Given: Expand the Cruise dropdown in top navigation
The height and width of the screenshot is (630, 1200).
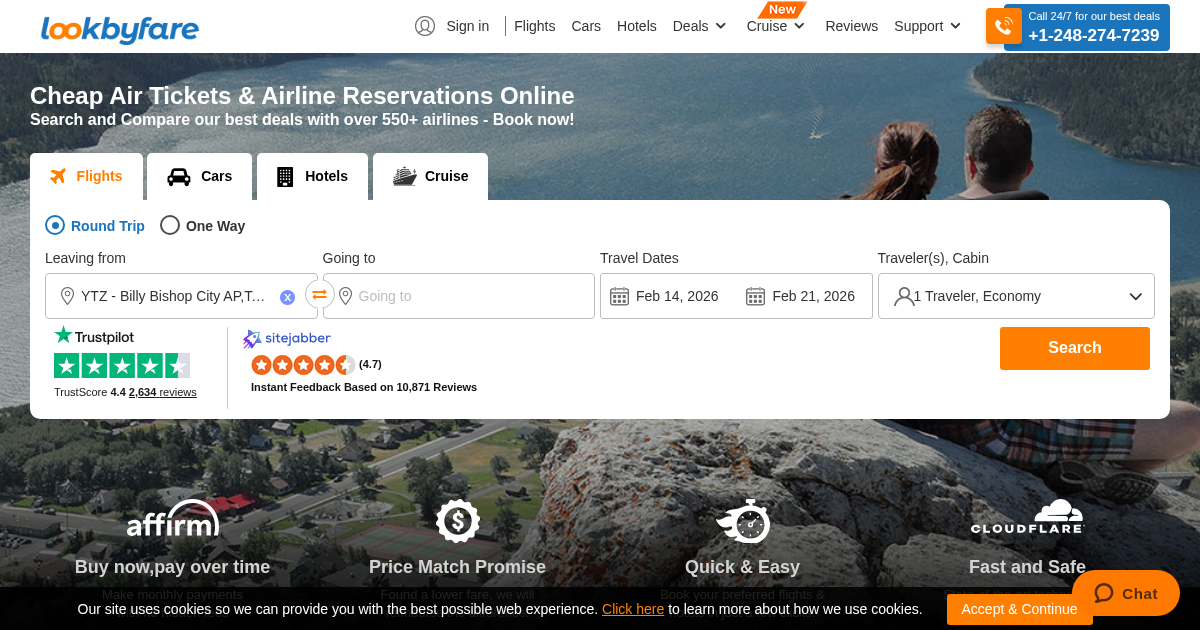Looking at the screenshot, I should (x=775, y=26).
